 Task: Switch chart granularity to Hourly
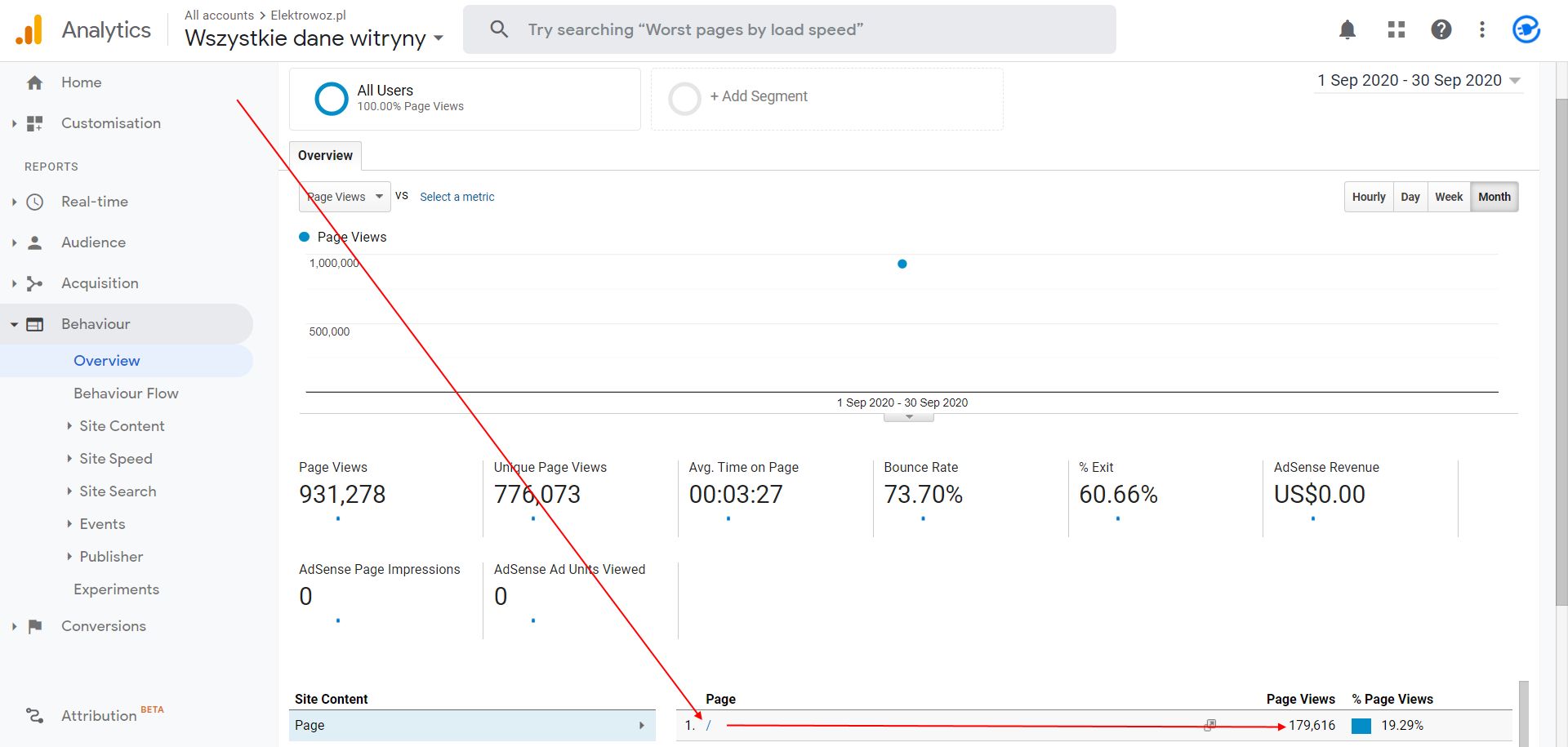tap(1369, 197)
